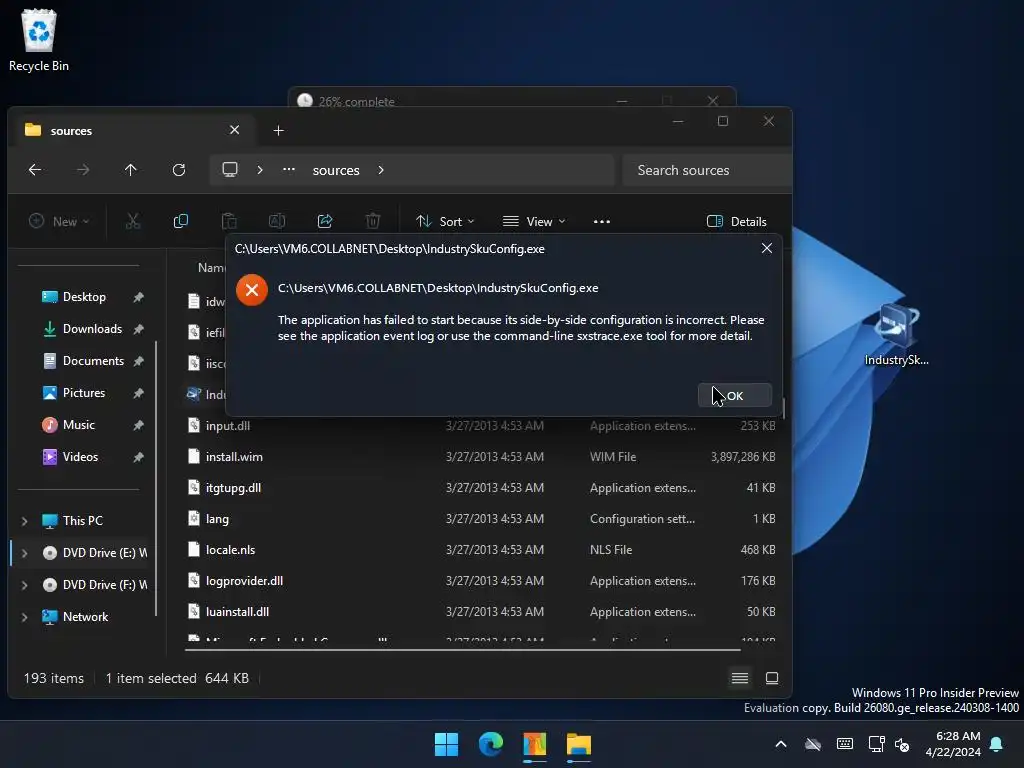1024x768 pixels.
Task: Expand chevron after sources in address bar
Action: point(381,170)
